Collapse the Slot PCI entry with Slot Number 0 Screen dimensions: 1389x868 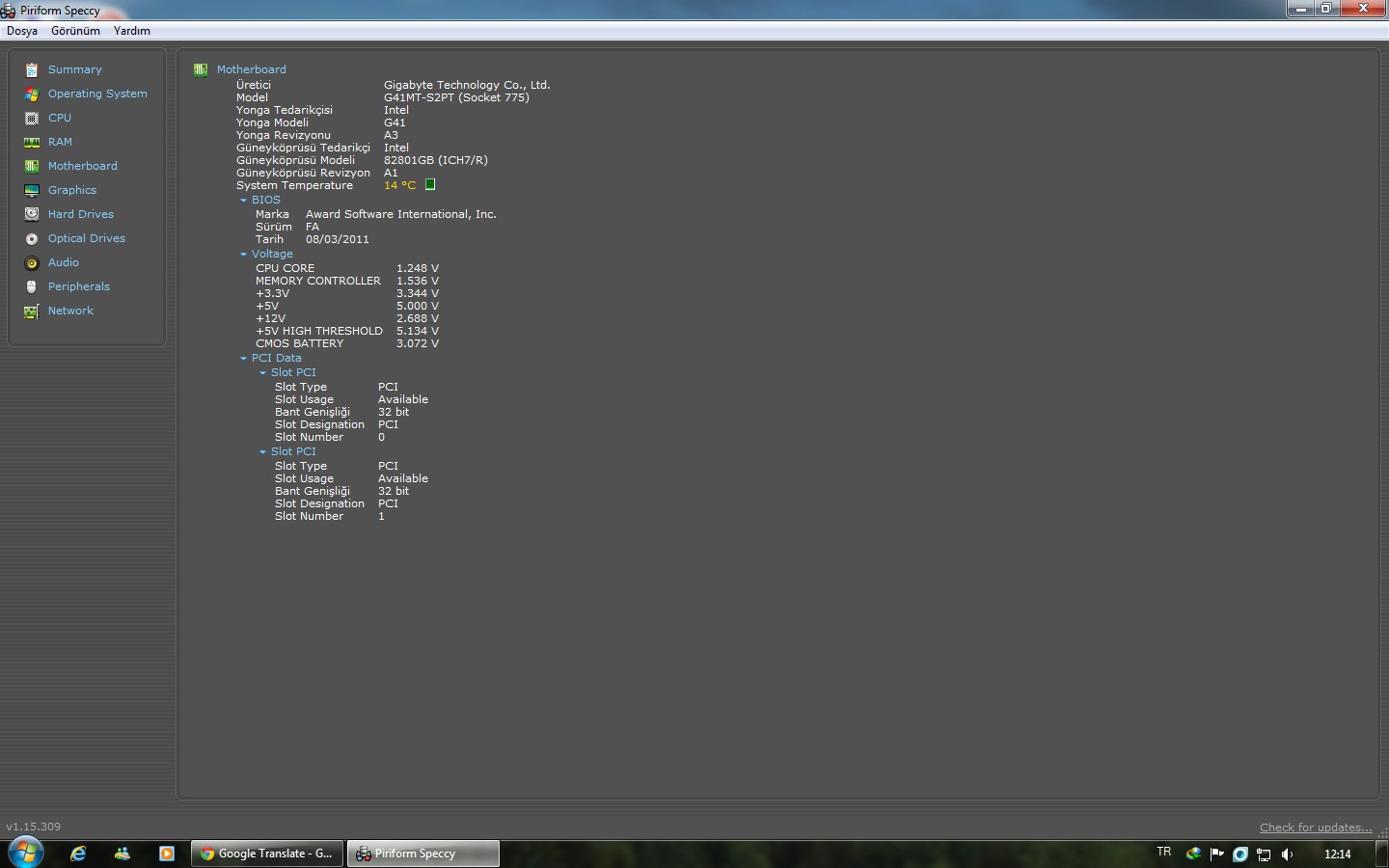[x=262, y=373]
